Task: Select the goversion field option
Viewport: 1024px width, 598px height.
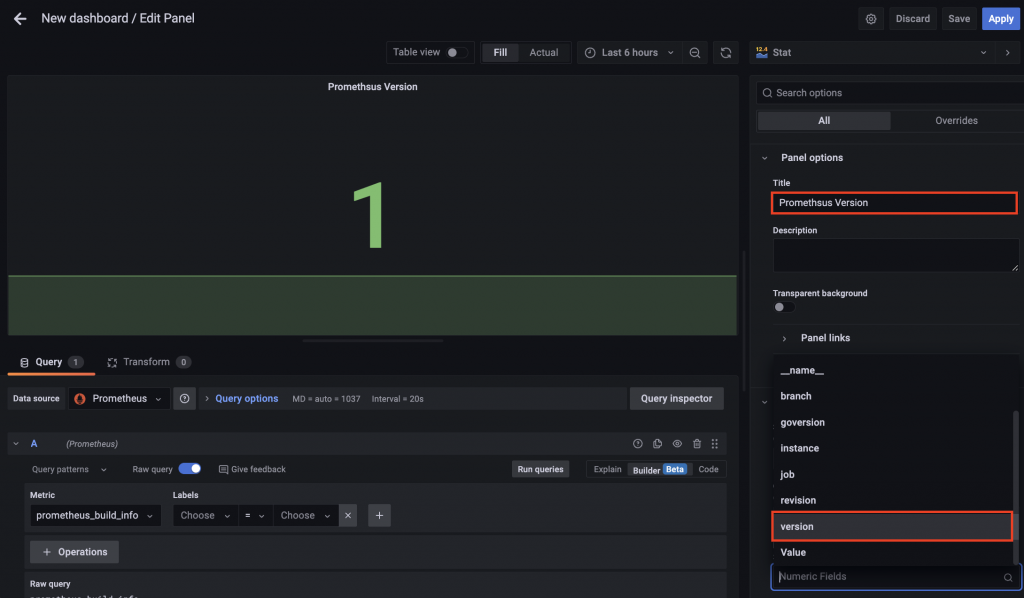Action: click(892, 422)
